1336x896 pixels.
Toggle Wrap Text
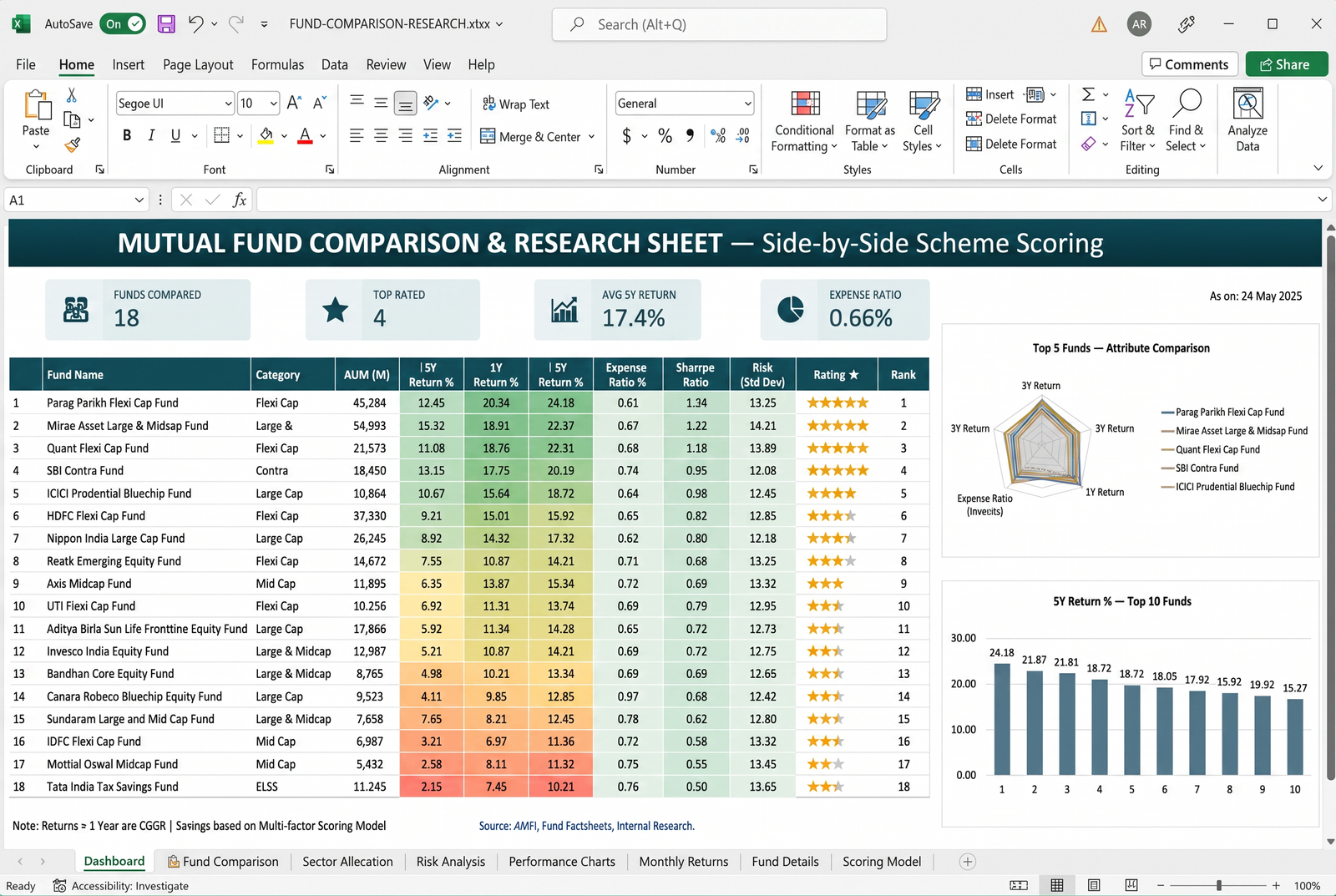516,104
